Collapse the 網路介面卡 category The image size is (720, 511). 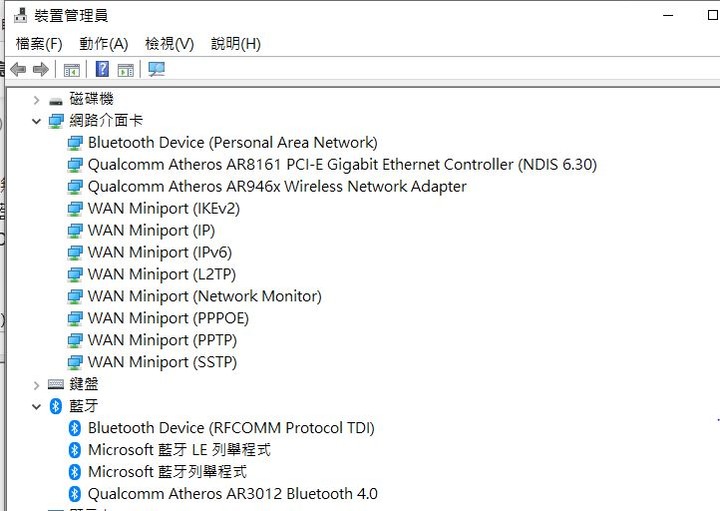(36, 121)
